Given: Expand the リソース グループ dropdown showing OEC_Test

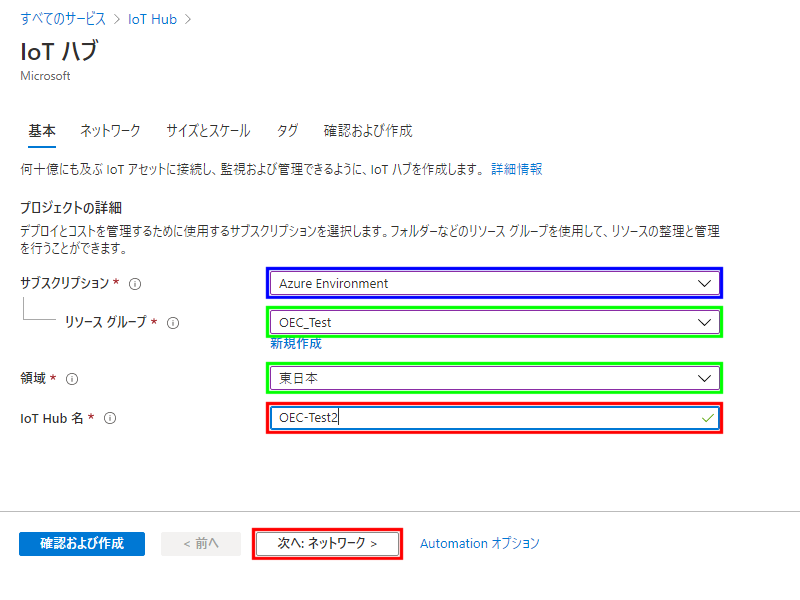Looking at the screenshot, I should click(x=494, y=322).
